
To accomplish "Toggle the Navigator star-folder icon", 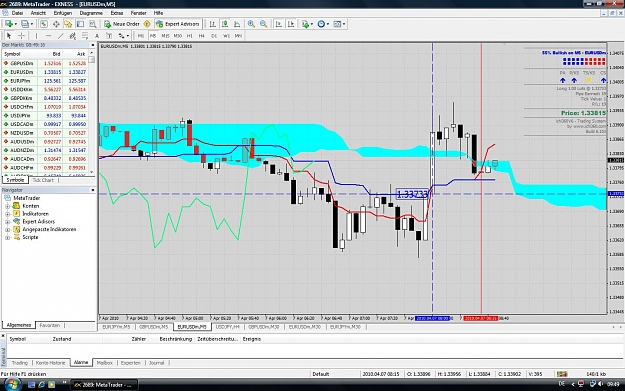I will (68, 24).
